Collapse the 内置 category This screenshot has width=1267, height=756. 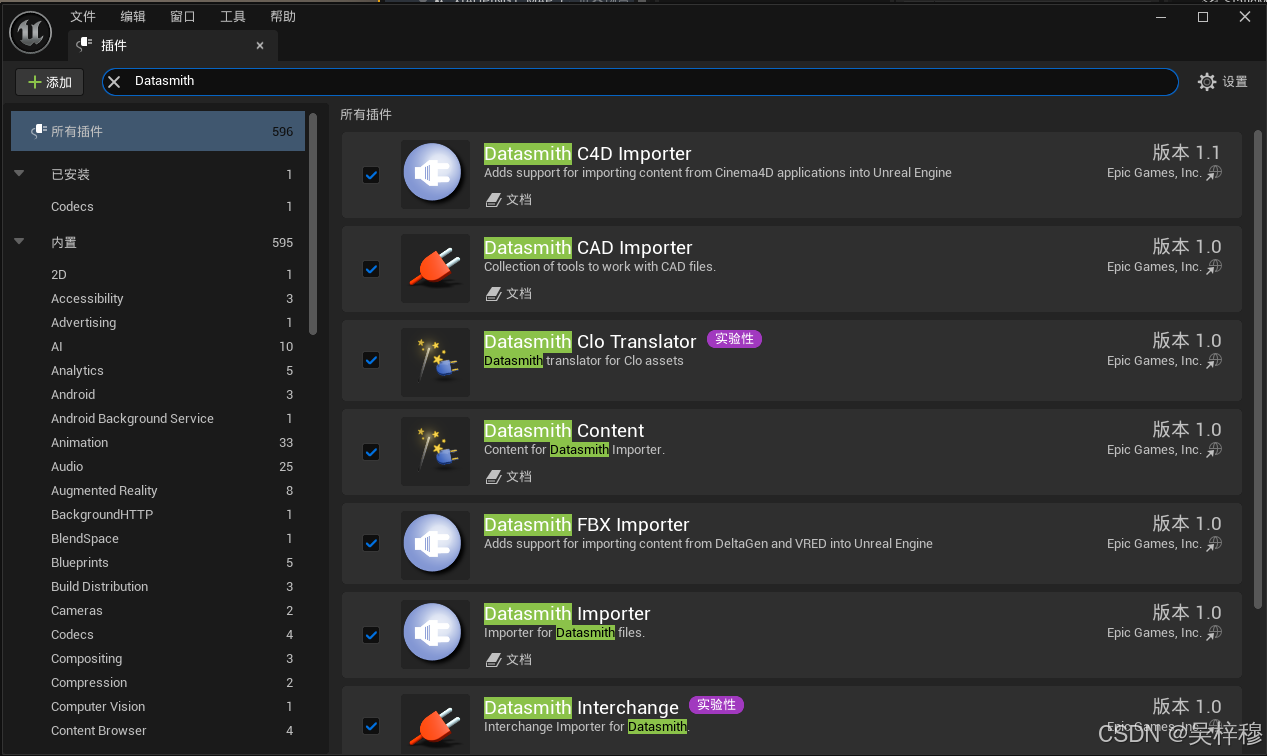(x=19, y=242)
